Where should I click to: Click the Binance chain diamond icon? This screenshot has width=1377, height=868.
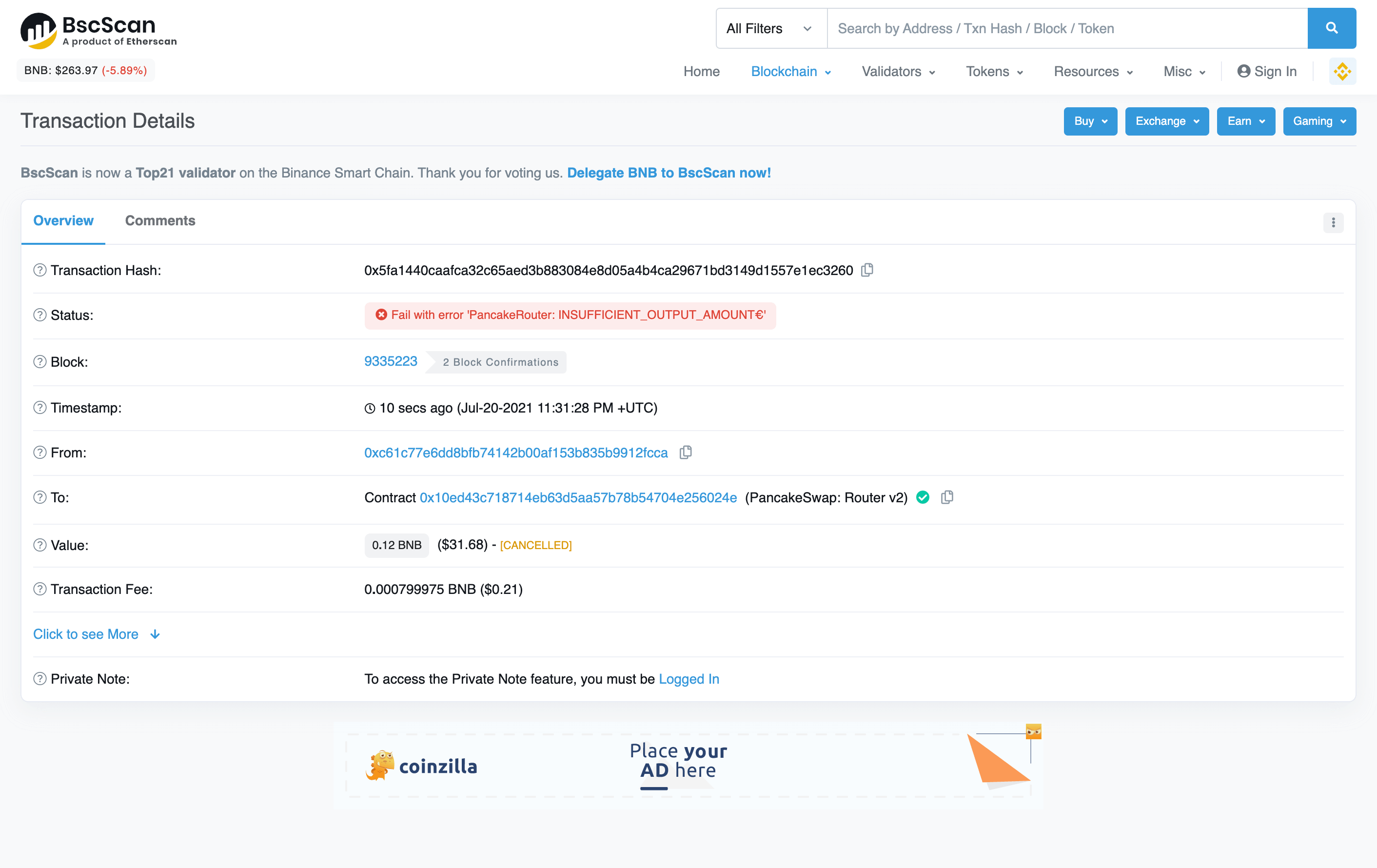[x=1342, y=72]
